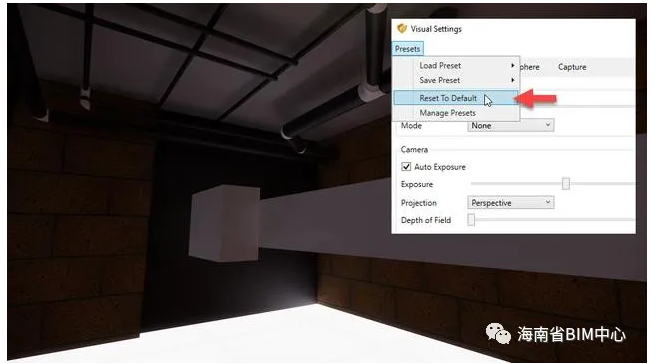Screen dimensions: 659x364
Task: Click the Exposure label
Action: pyautogui.click(x=416, y=185)
